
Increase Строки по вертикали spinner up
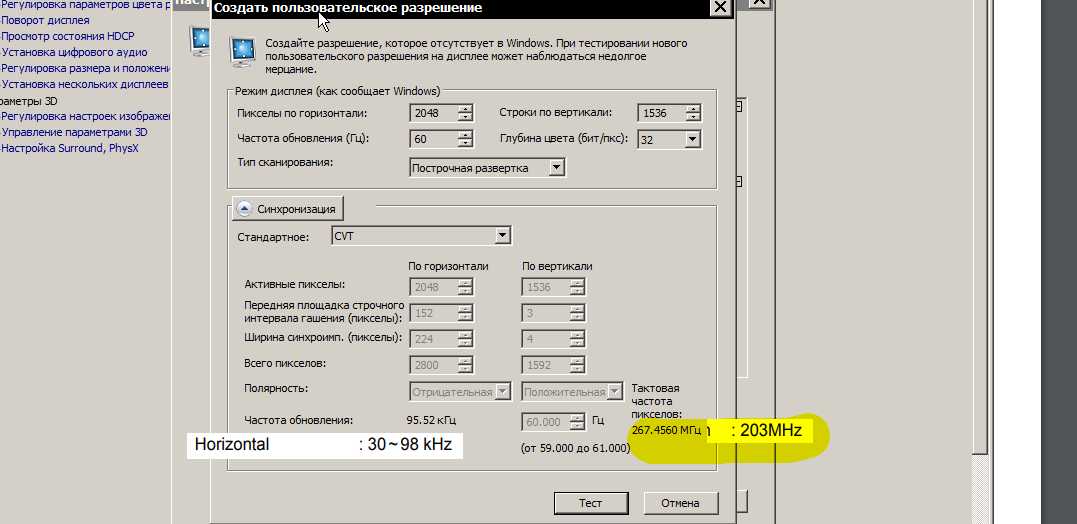click(x=694, y=109)
